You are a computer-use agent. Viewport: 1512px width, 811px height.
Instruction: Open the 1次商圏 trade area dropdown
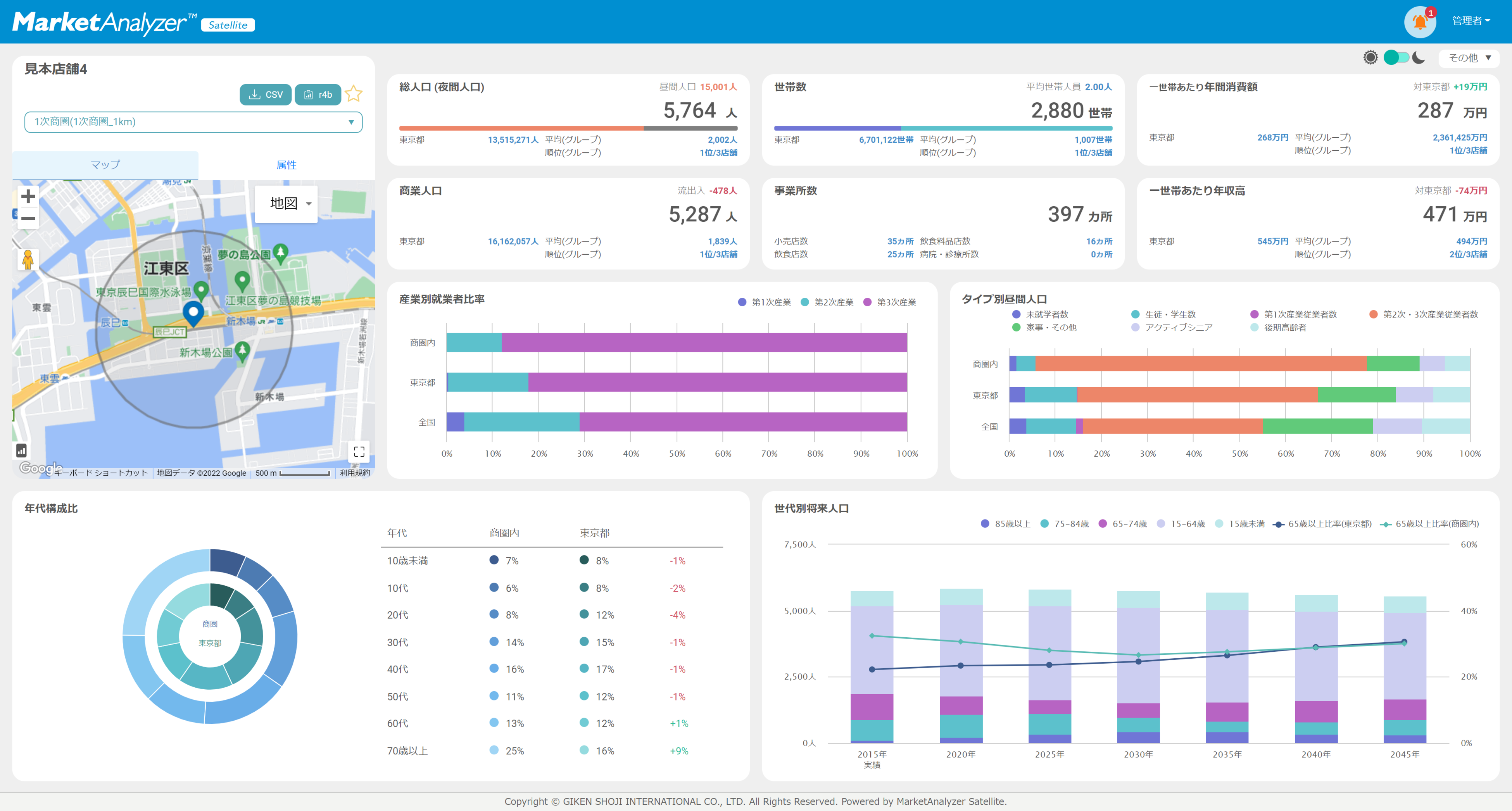coord(193,122)
